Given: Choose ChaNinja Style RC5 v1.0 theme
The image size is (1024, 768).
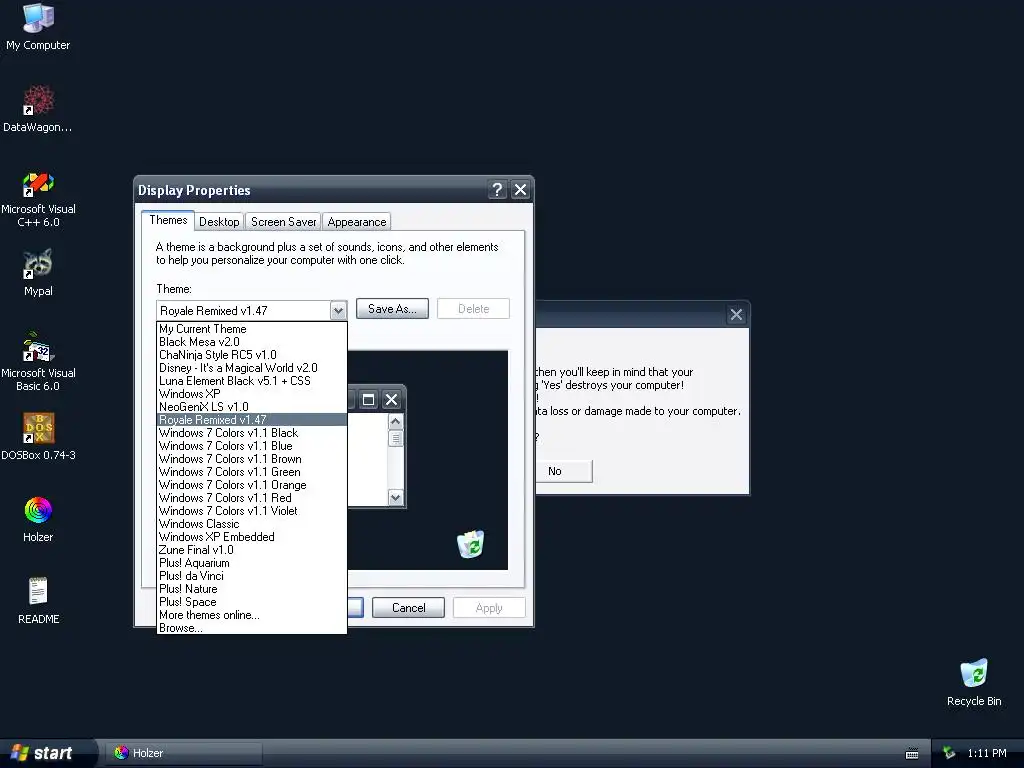Looking at the screenshot, I should (x=251, y=355).
